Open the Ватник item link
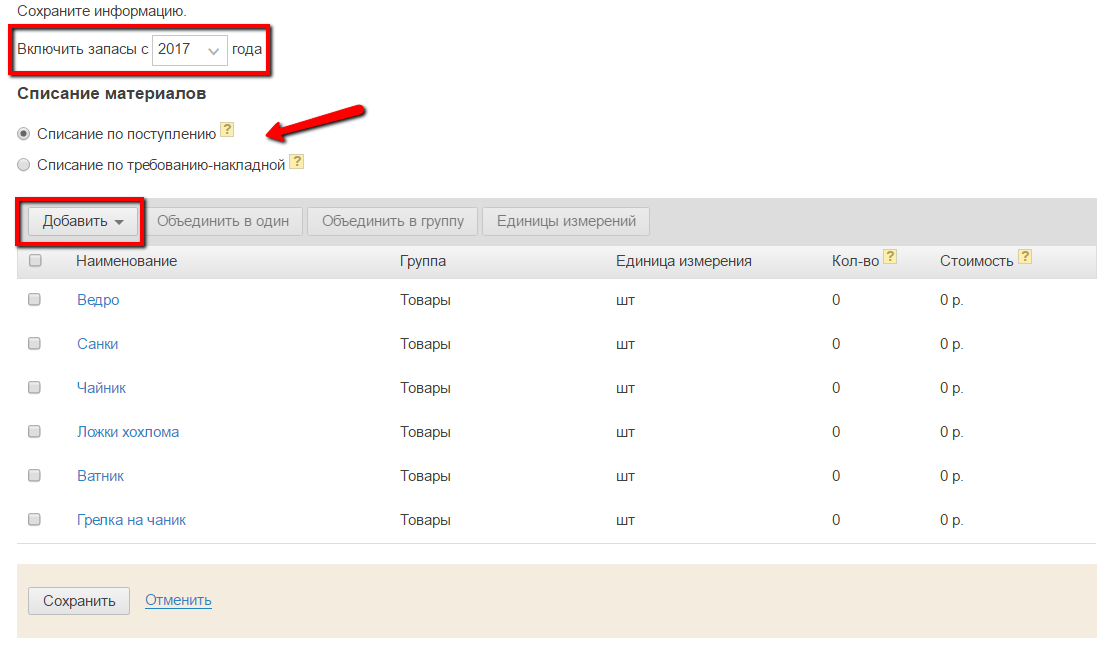The height and width of the screenshot is (660, 1110). 101,476
